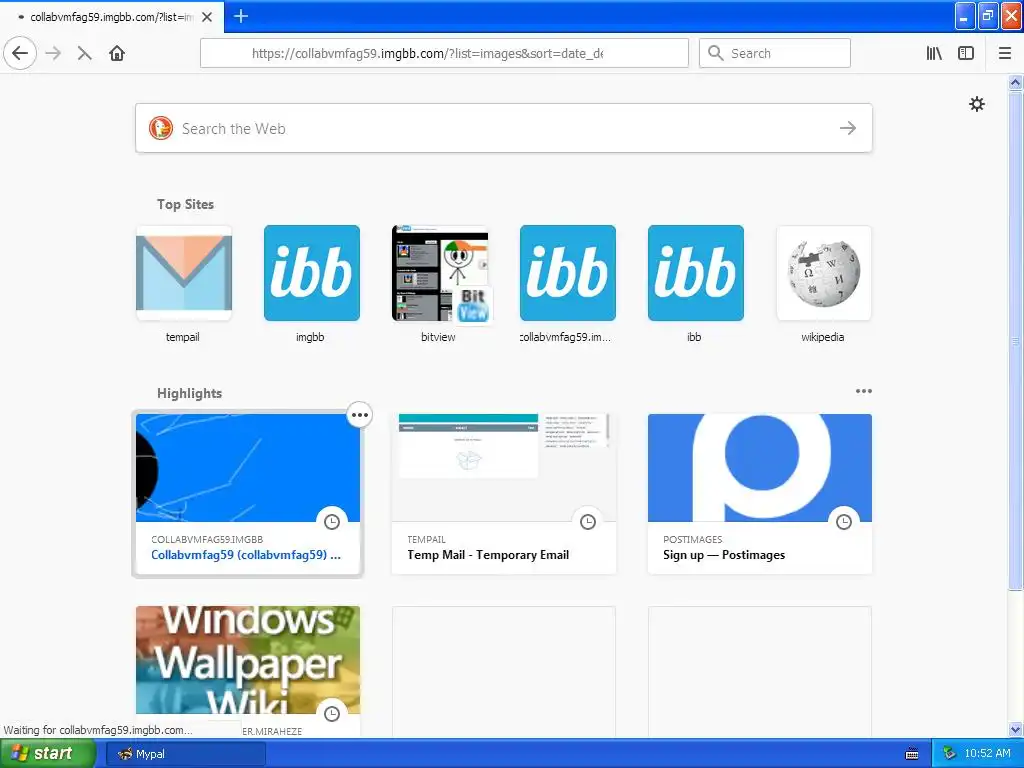Open the hamburger application menu
Screen dimensions: 1024x768
coord(1004,53)
